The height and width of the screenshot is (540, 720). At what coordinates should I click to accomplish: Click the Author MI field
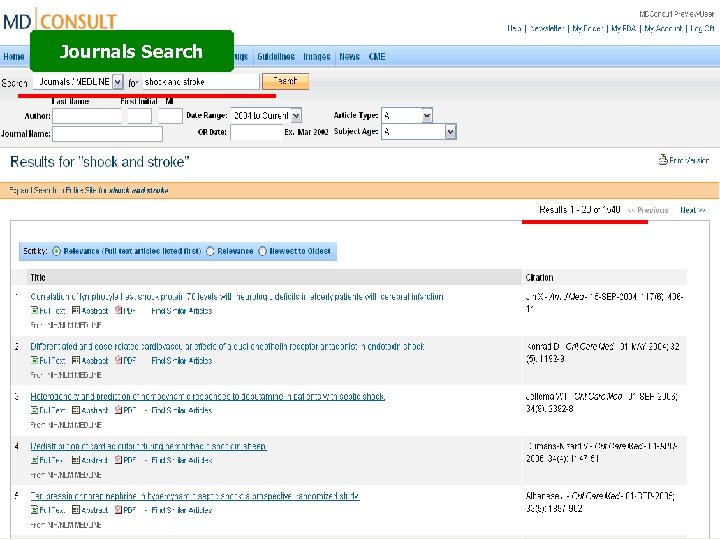coord(170,116)
